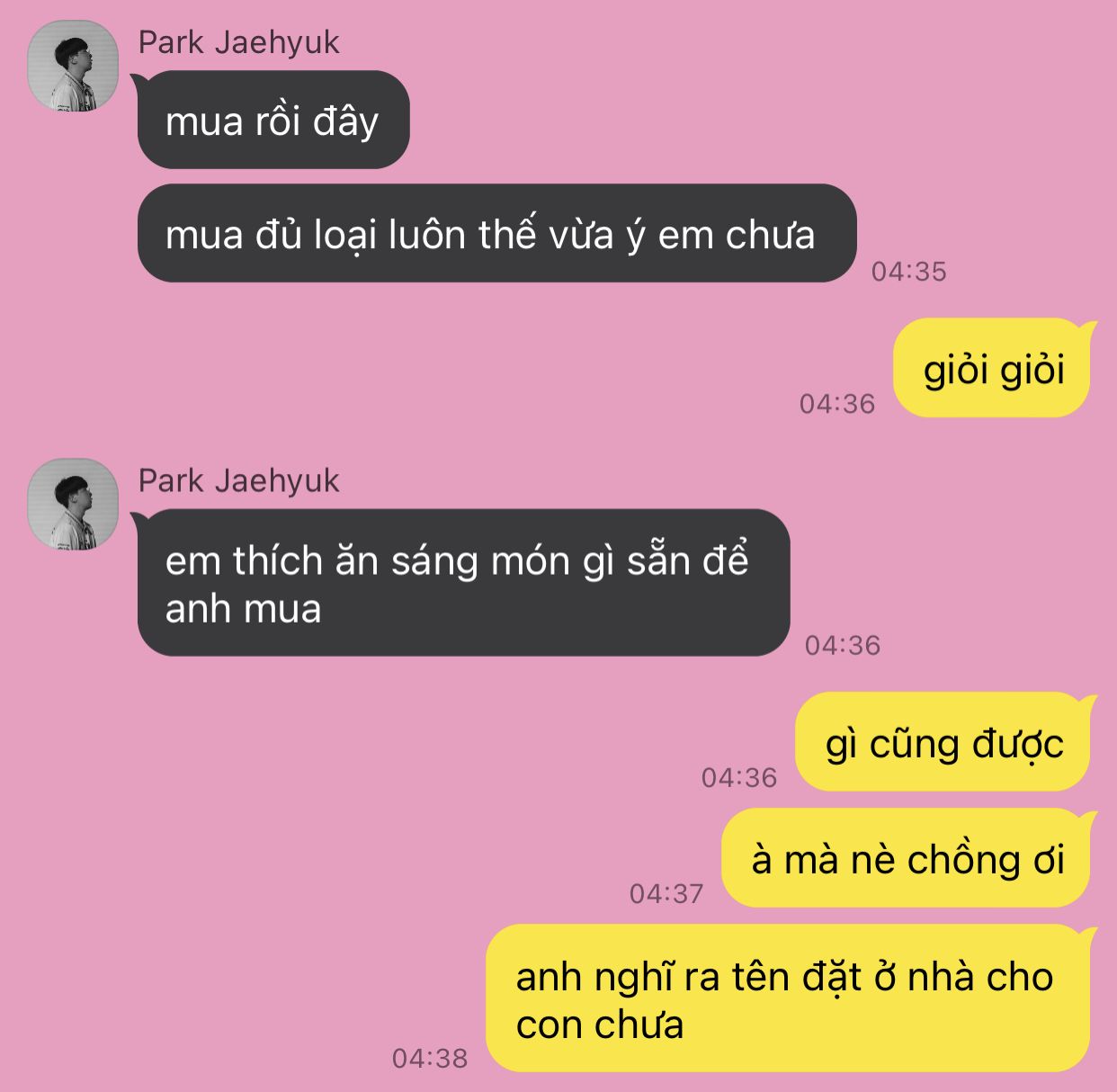Click the timestamp left of 'giỏi giỏi'
Screen dimensions: 1117x1092
click(836, 403)
